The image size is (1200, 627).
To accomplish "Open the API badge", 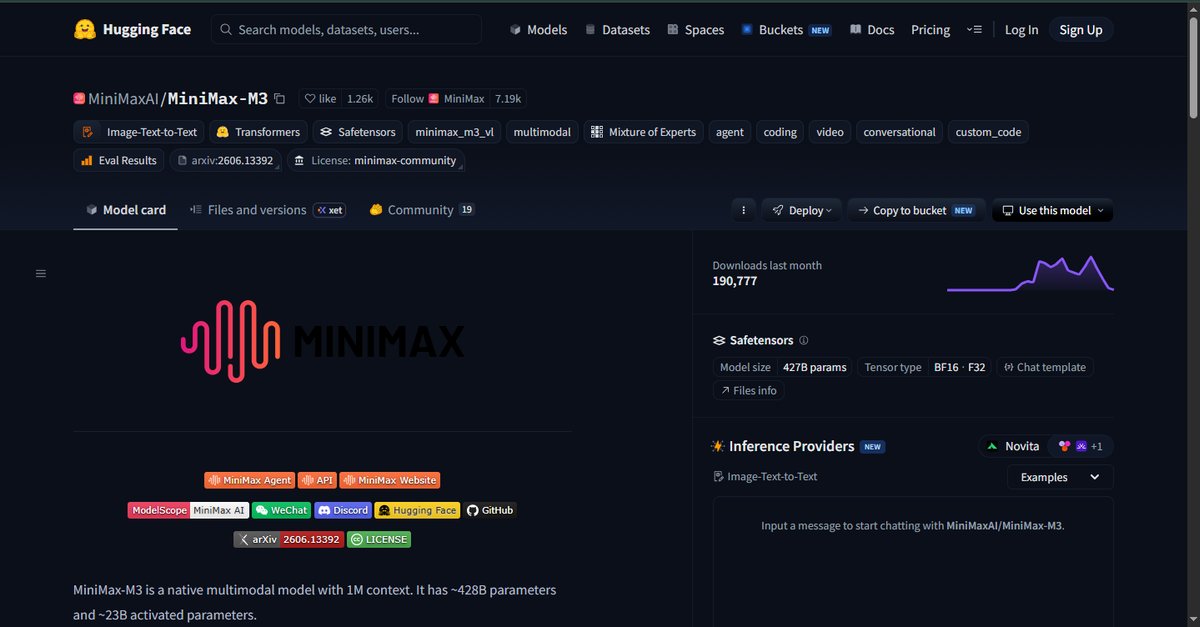I will (x=317, y=480).
